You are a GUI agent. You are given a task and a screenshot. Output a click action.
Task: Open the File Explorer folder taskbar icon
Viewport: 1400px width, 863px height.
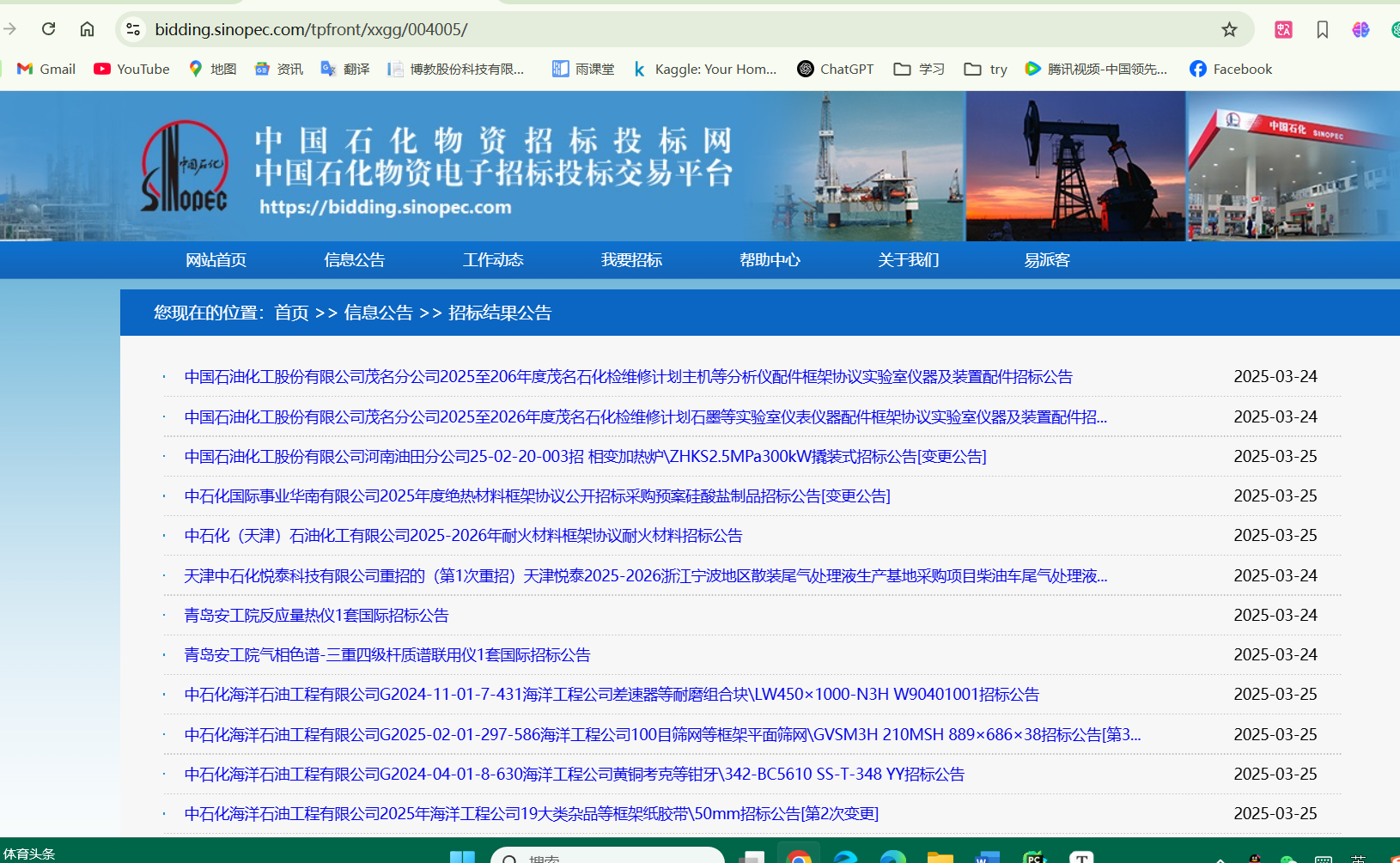940,855
